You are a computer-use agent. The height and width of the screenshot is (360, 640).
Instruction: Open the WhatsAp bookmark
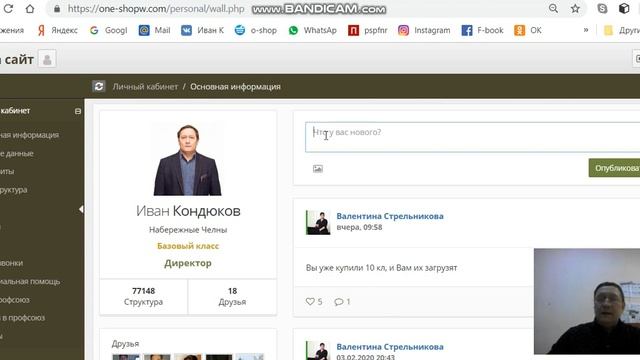pyautogui.click(x=313, y=30)
